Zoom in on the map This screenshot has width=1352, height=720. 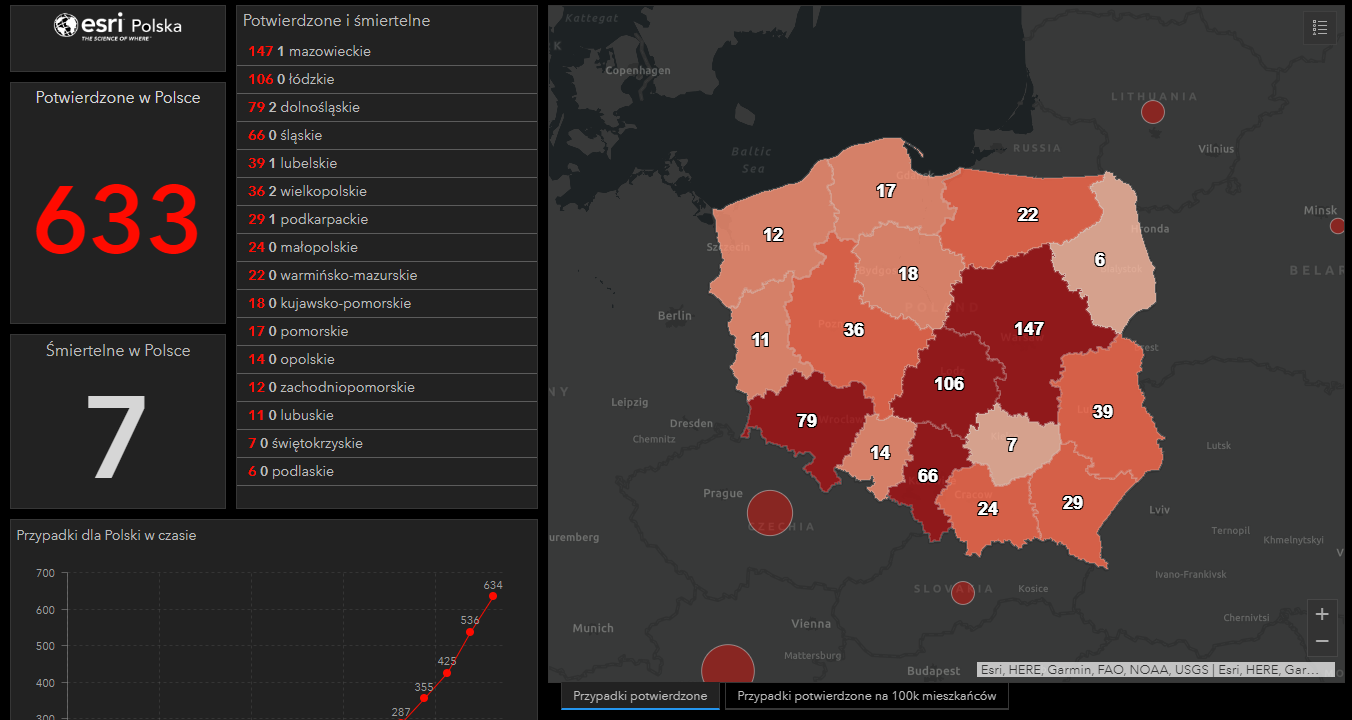(x=1321, y=614)
